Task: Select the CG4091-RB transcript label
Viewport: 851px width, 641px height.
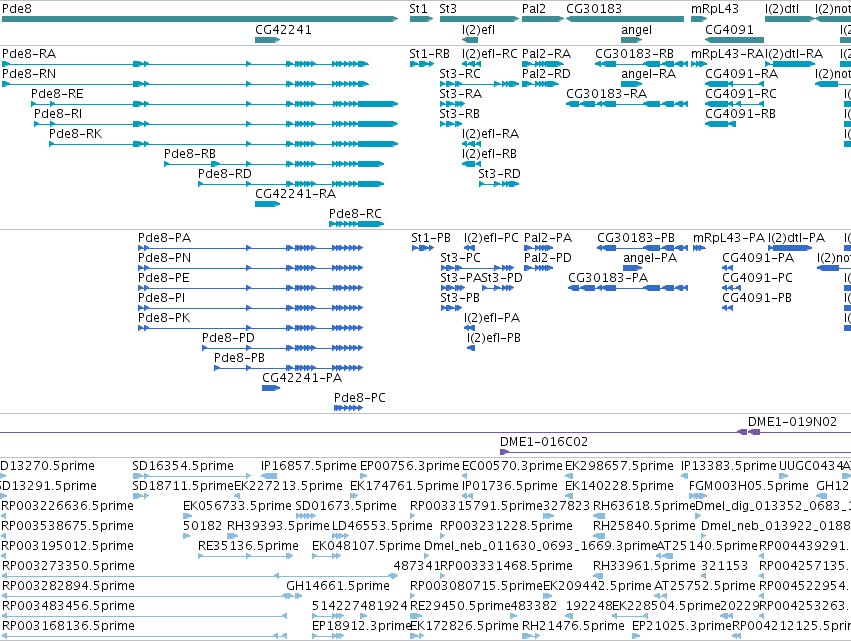Action: (x=740, y=114)
